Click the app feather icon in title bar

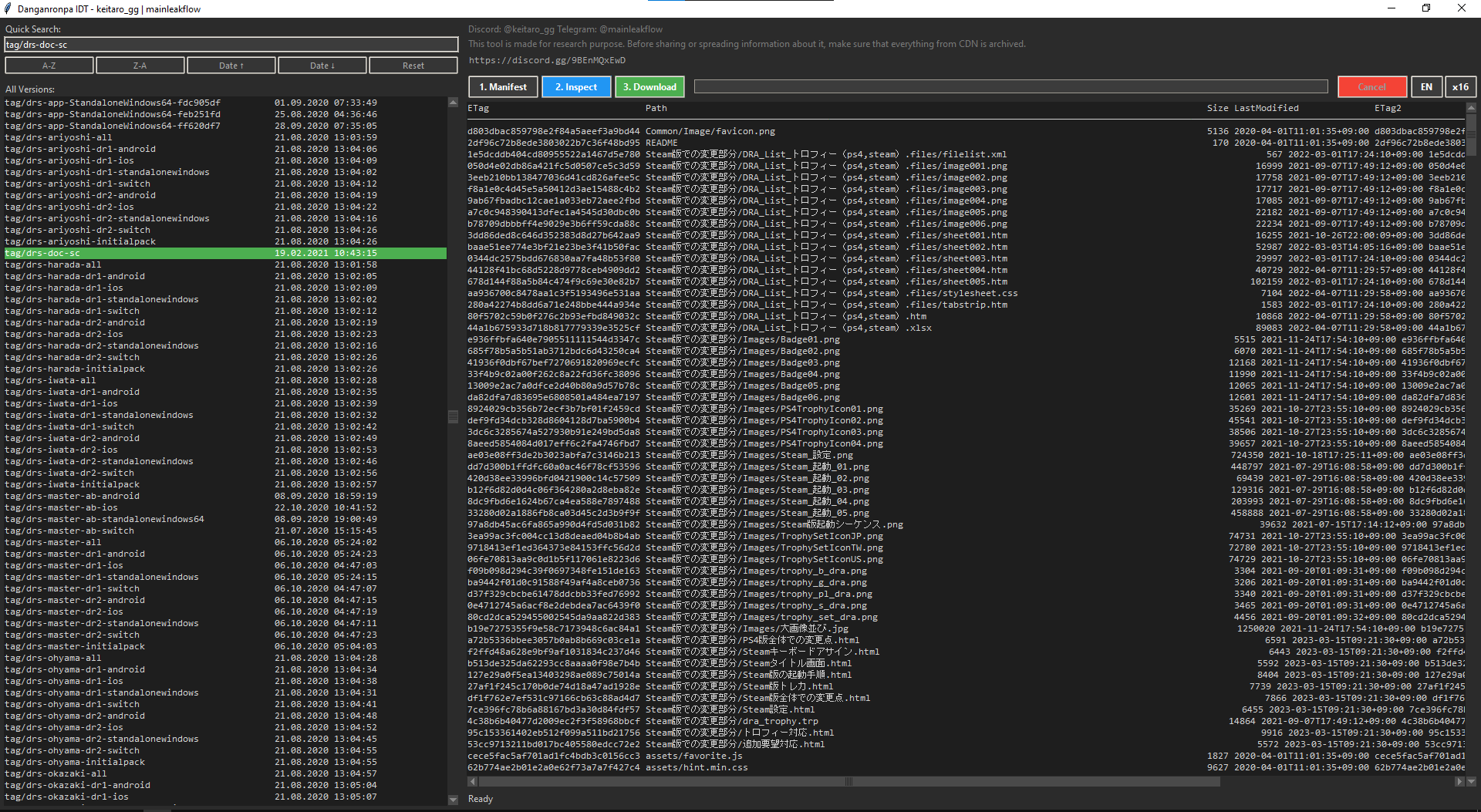point(8,8)
